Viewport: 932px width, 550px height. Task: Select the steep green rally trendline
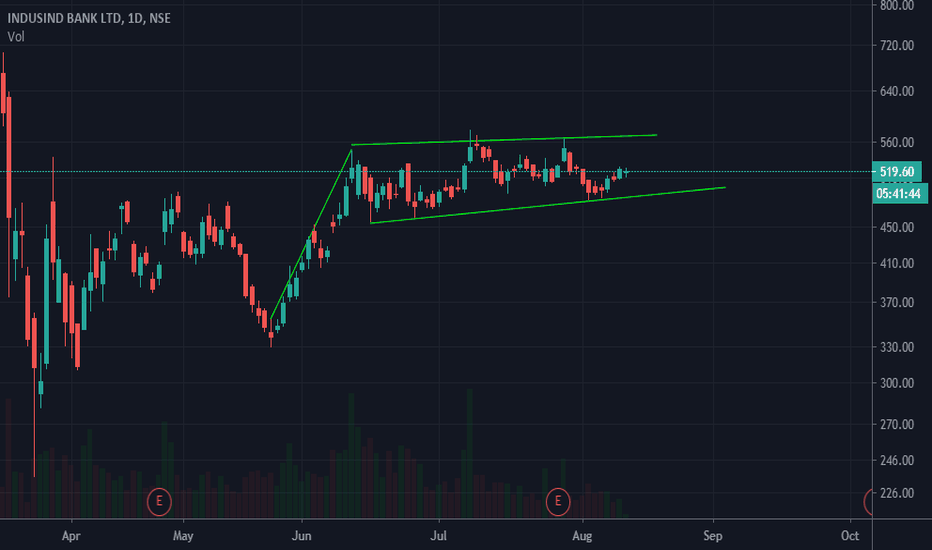[x=311, y=234]
